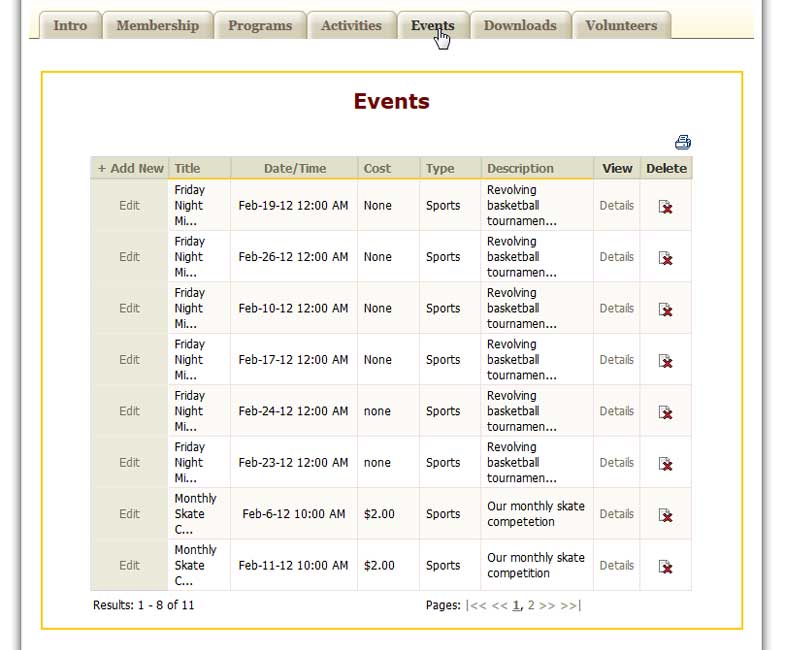Select the Programs tab
Screen dimensions: 785x650
click(260, 26)
